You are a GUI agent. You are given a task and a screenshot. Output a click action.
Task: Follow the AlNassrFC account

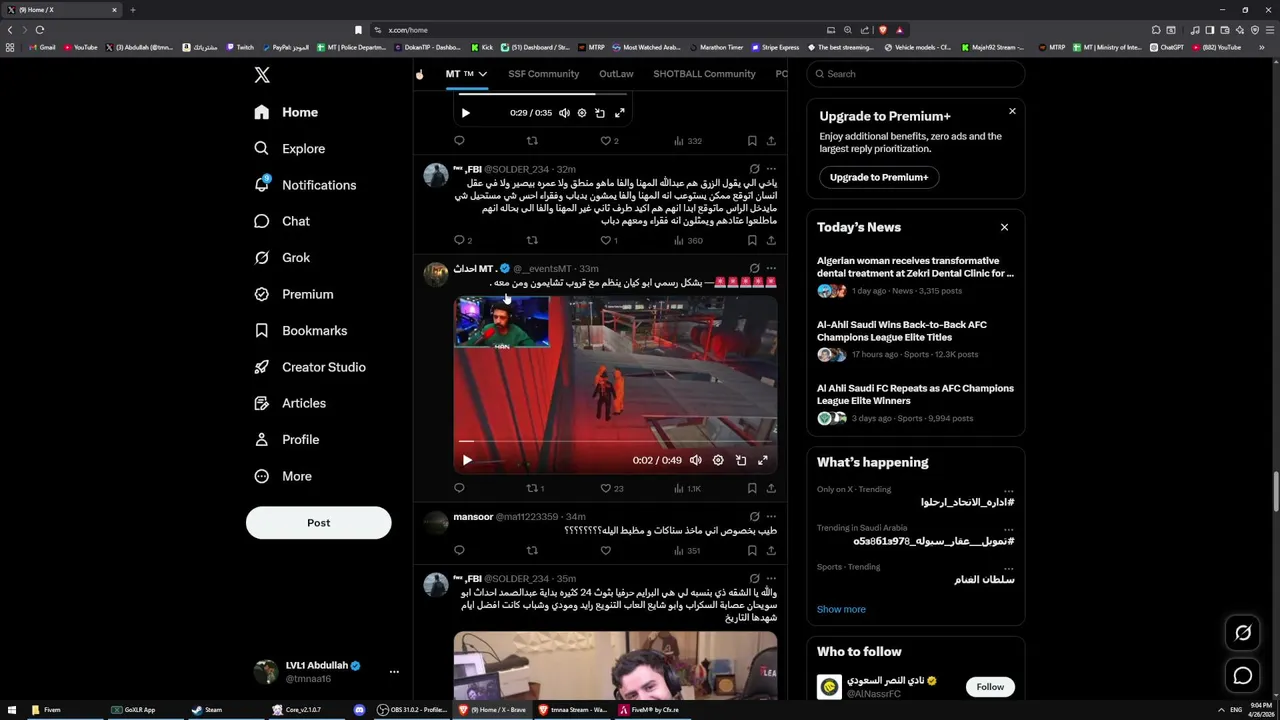[x=990, y=687]
